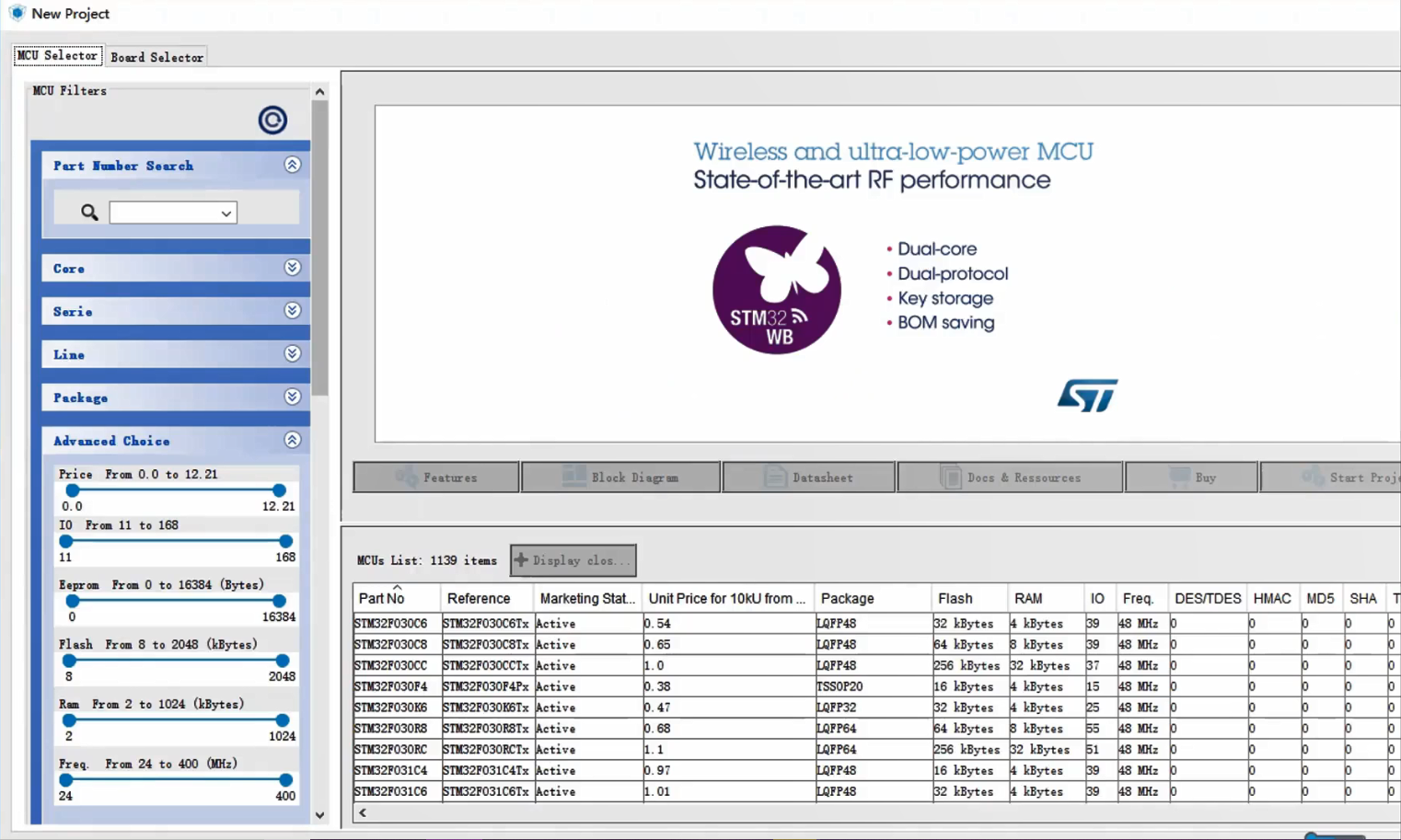The image size is (1401, 840).
Task: Expand the Core filter section
Action: 292,268
